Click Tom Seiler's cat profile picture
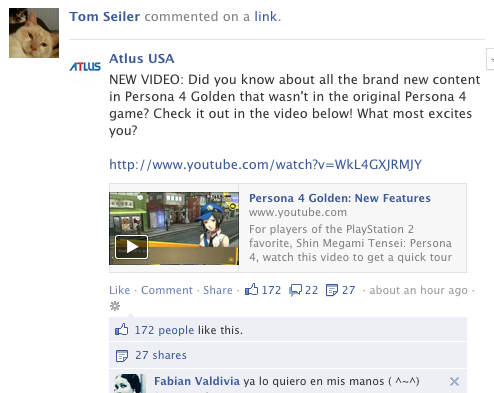This screenshot has width=494, height=393. coord(34,33)
